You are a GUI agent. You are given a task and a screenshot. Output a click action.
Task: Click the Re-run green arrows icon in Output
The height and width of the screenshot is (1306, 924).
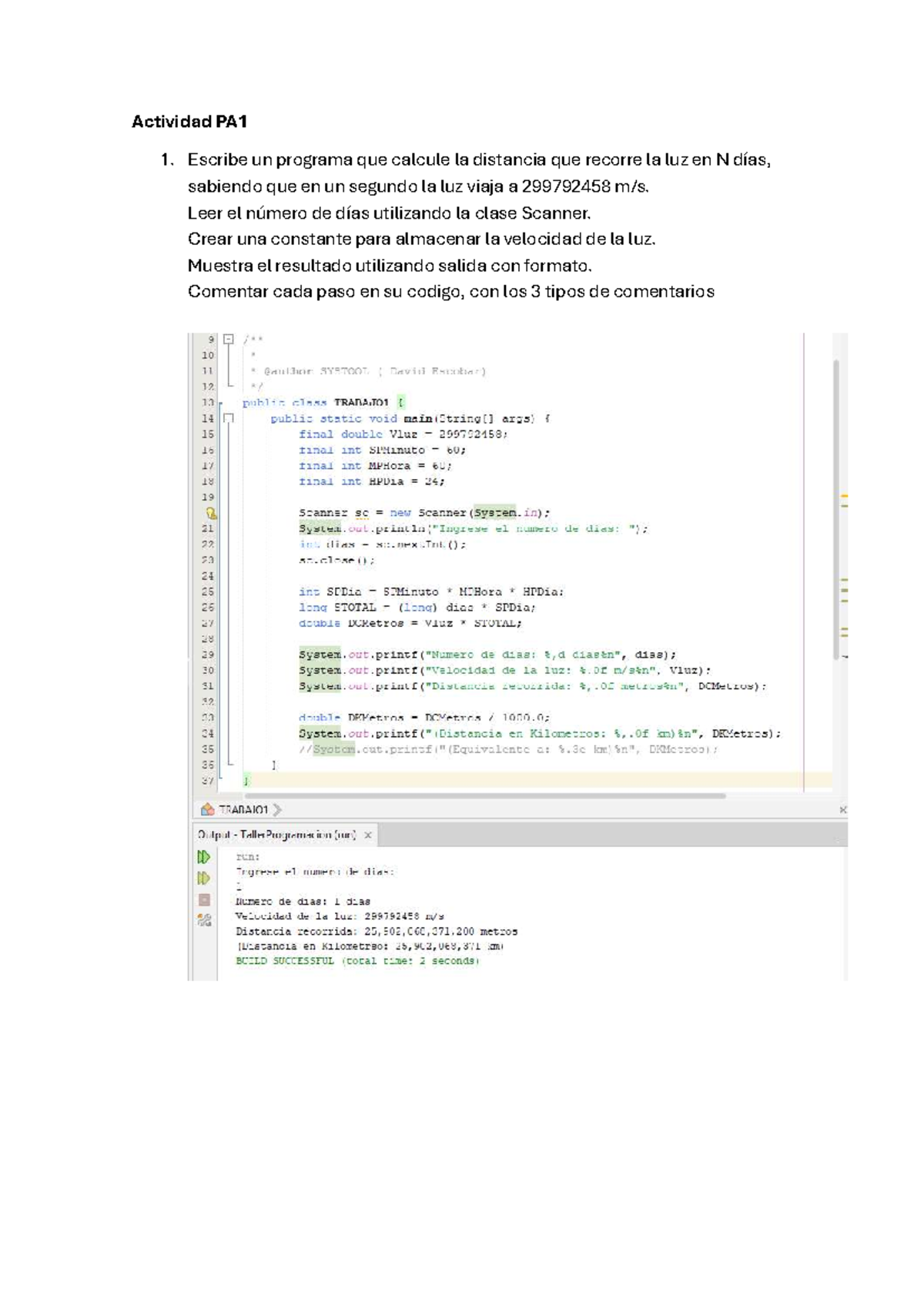coord(203,857)
